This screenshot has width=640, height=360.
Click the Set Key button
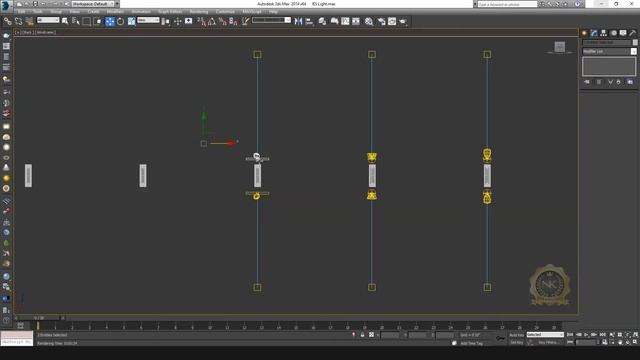(x=516, y=342)
